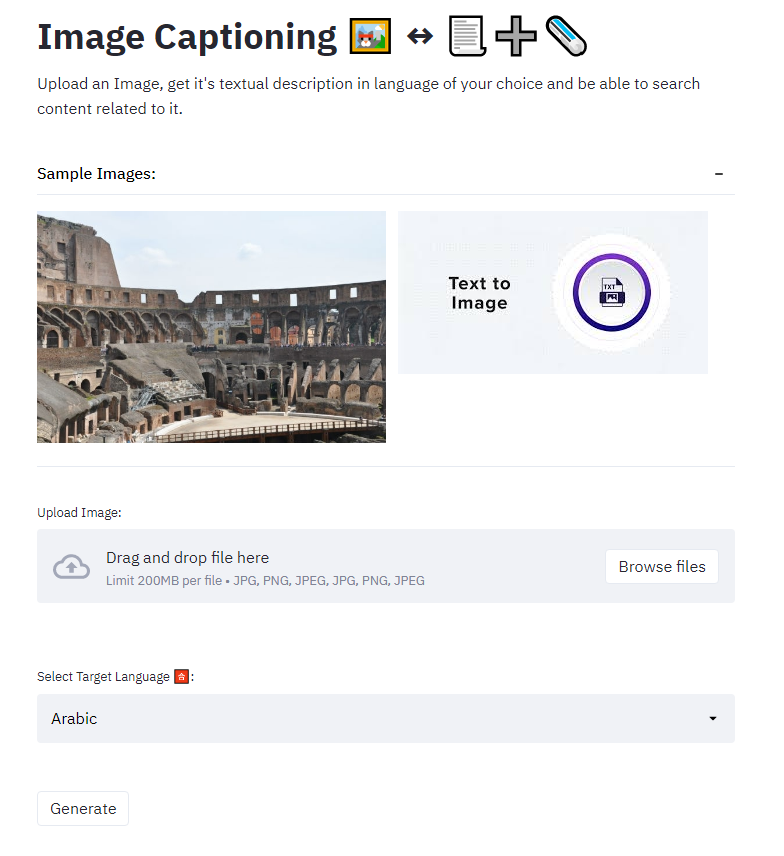This screenshot has width=784, height=856.
Task: Collapse the Sample Images expander
Action: click(718, 174)
